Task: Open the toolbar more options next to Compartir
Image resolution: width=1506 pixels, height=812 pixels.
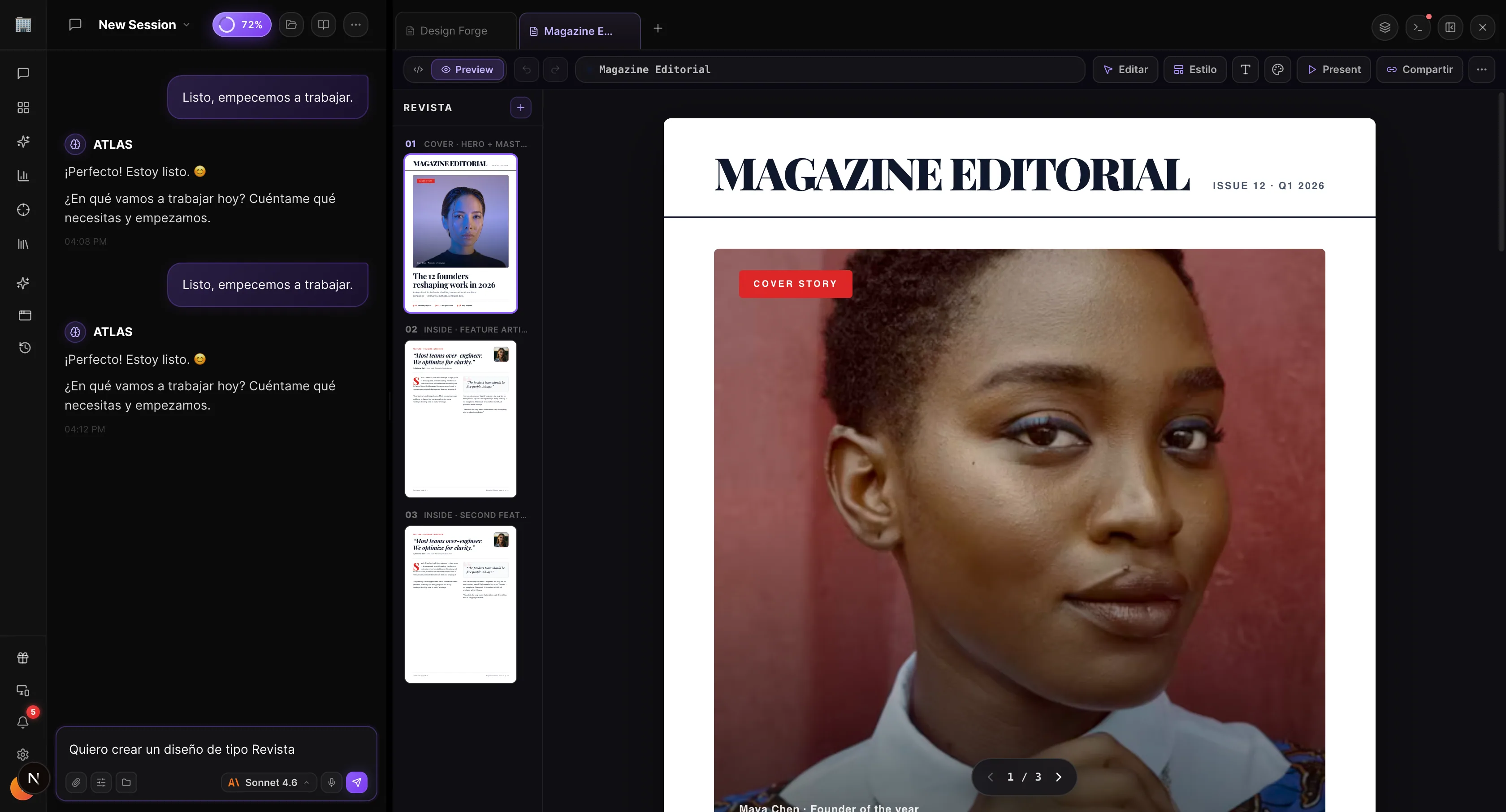Action: click(1481, 69)
